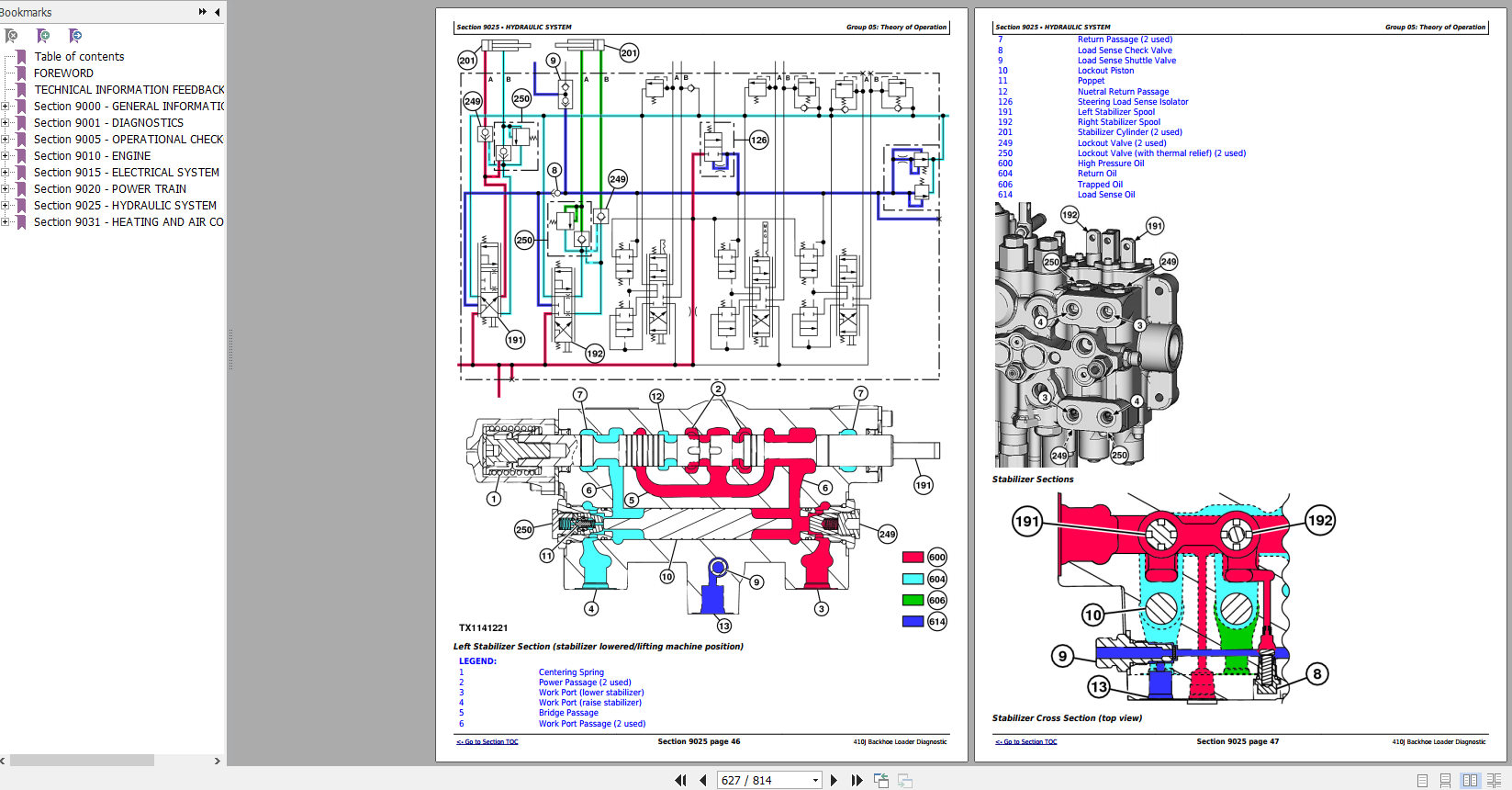The width and height of the screenshot is (1512, 790).
Task: Click the TX1141221 figure number text
Action: click(483, 628)
